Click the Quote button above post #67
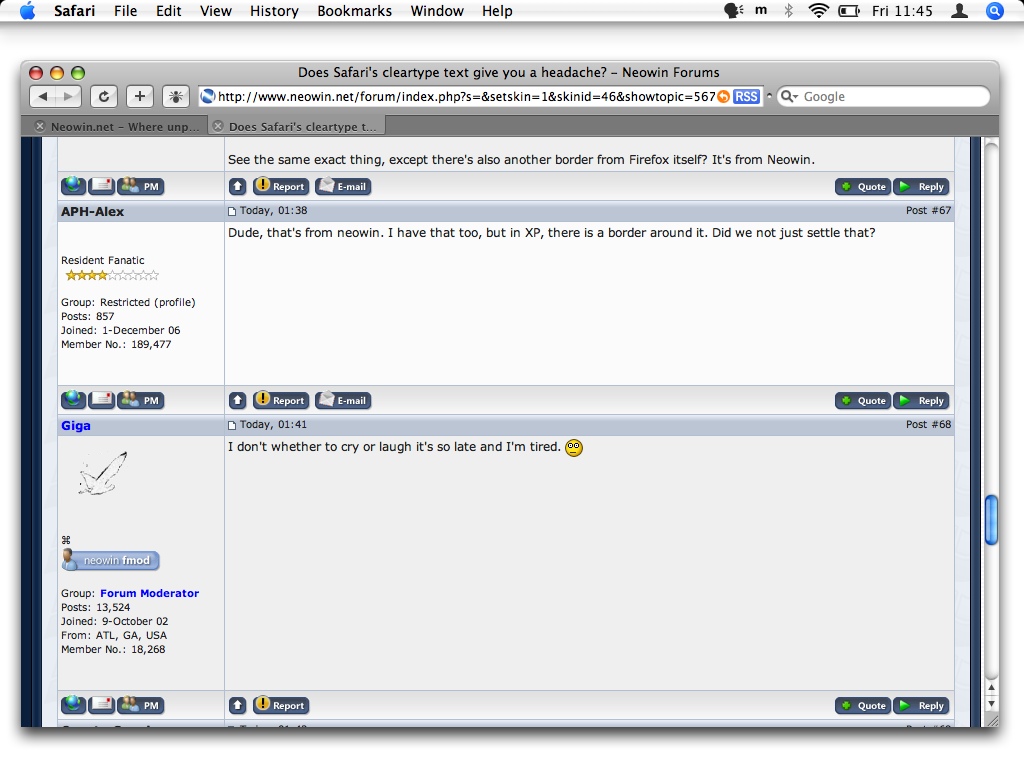This screenshot has height=768, width=1024. coord(863,187)
